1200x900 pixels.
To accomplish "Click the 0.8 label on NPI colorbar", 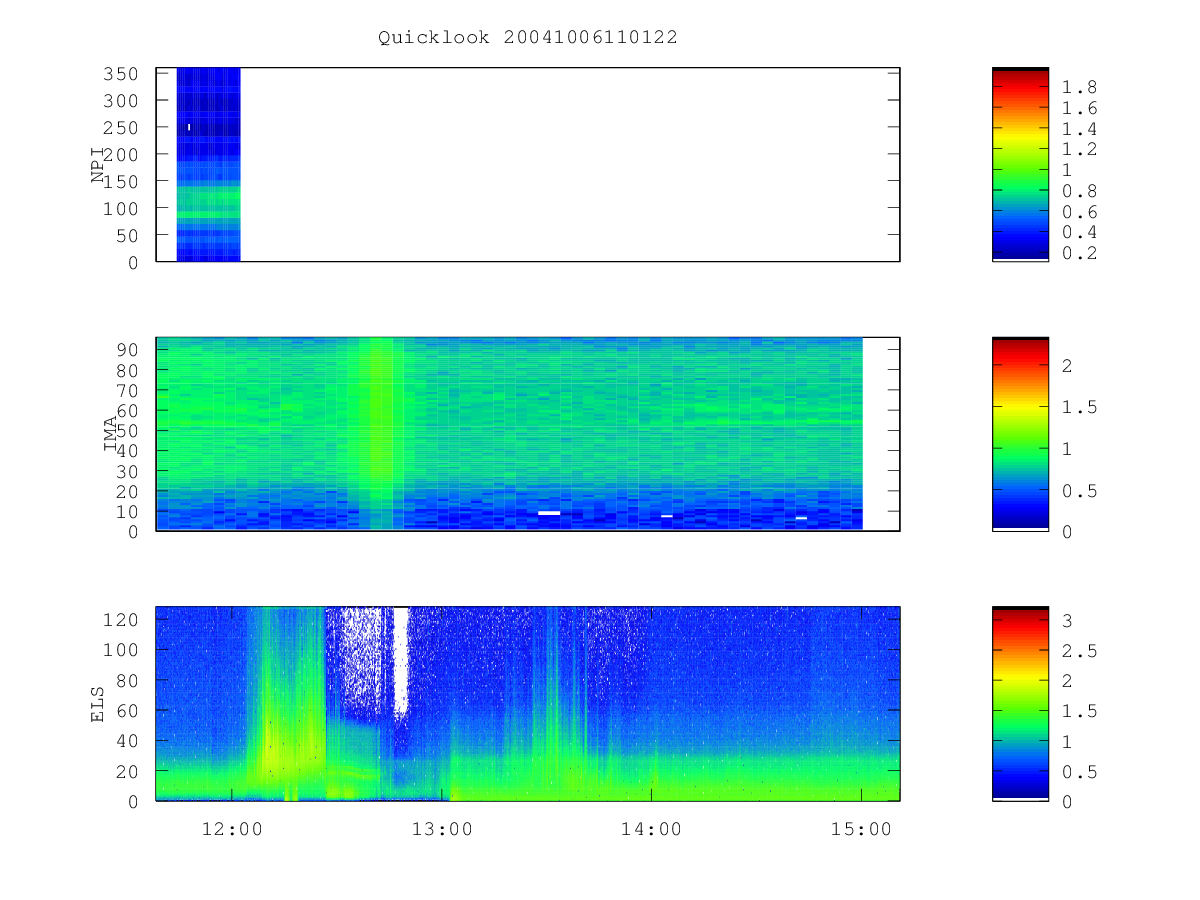I will point(1079,191).
